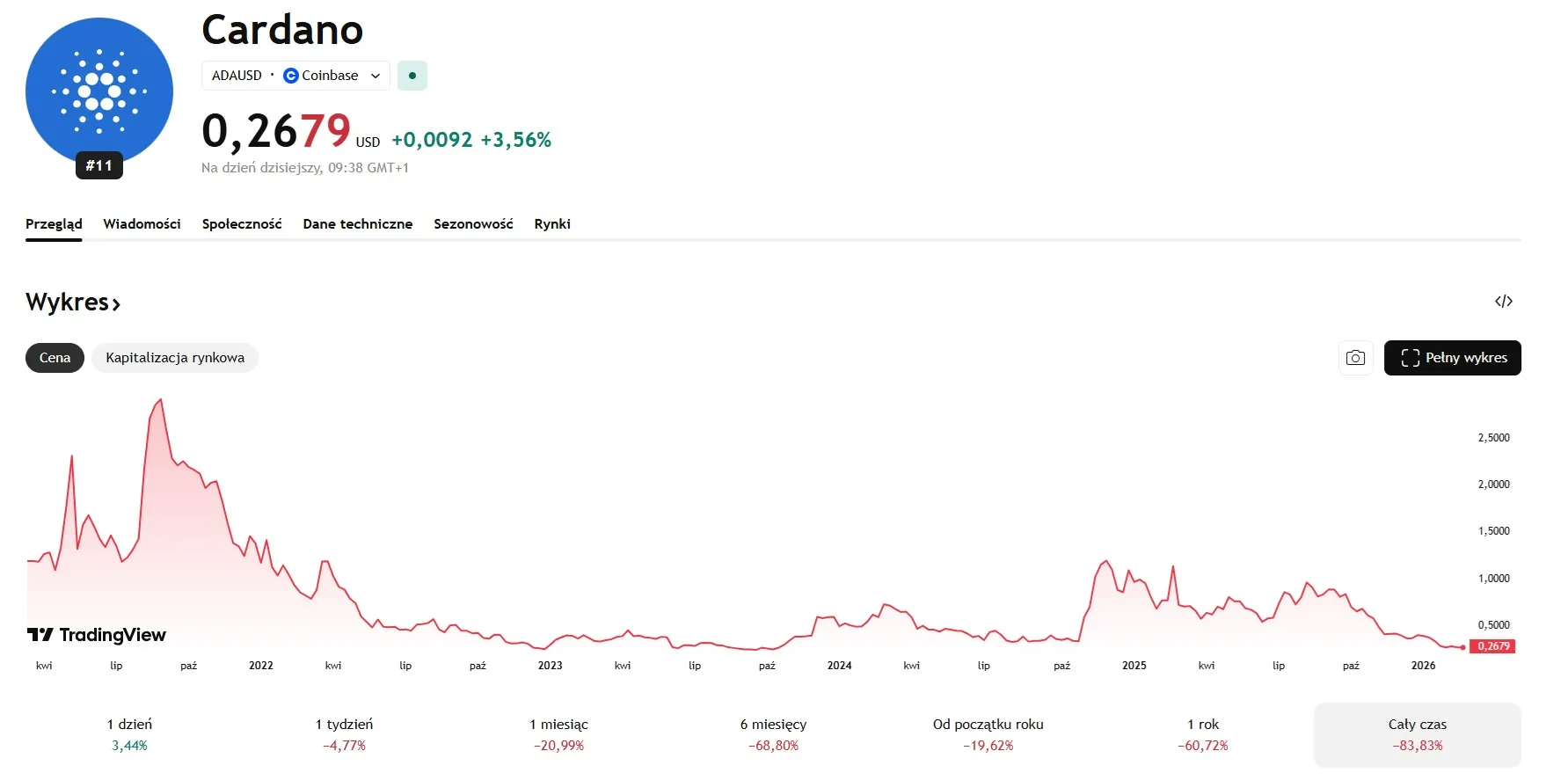
Task: Switch chart to Kapitalizacja rynkowa
Action: (175, 358)
